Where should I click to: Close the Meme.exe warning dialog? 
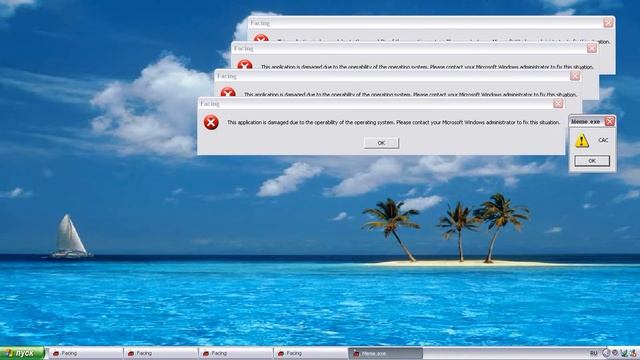tap(609, 121)
